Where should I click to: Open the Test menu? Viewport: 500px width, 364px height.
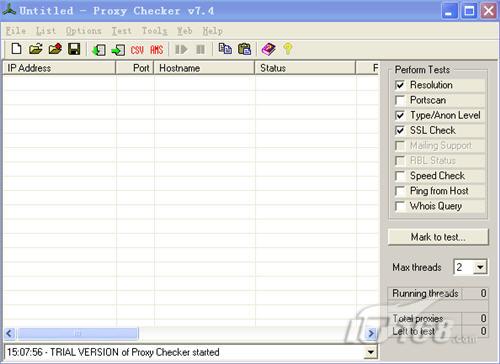point(121,31)
